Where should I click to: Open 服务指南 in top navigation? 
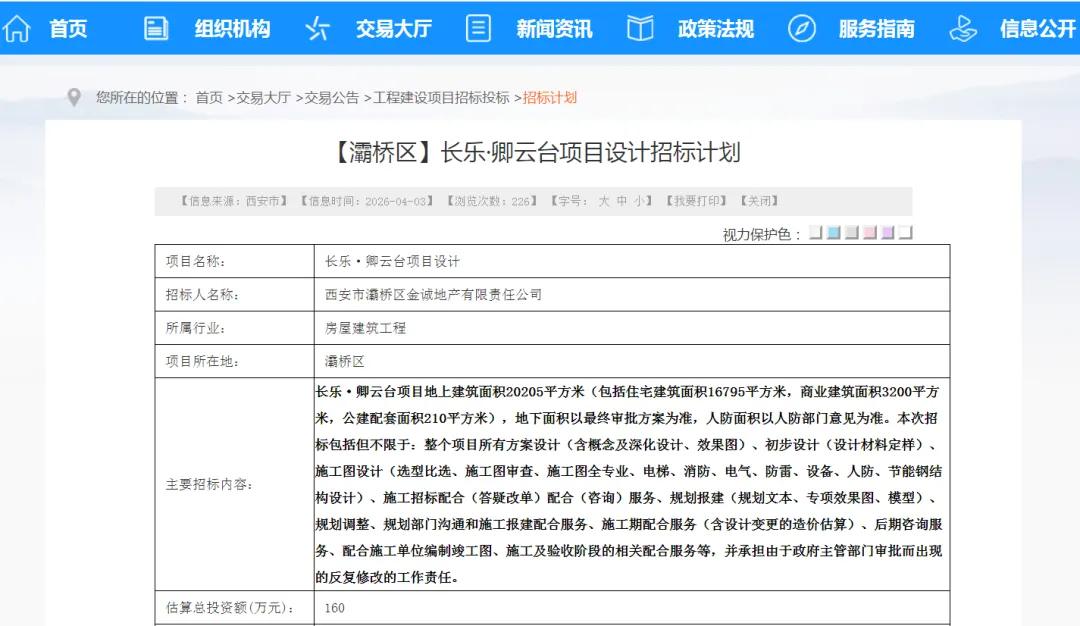point(877,29)
